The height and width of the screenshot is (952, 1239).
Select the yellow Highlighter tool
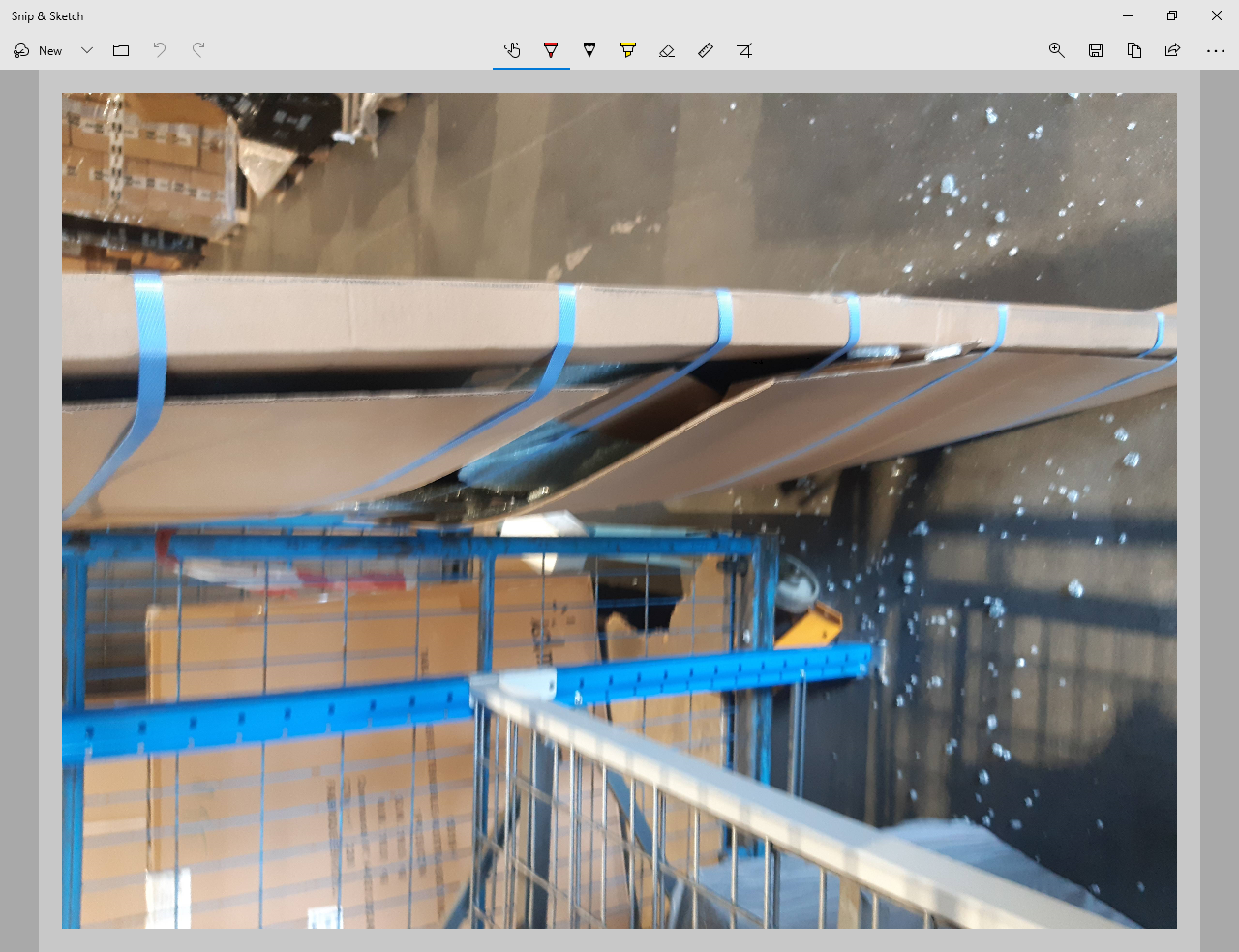[x=628, y=50]
